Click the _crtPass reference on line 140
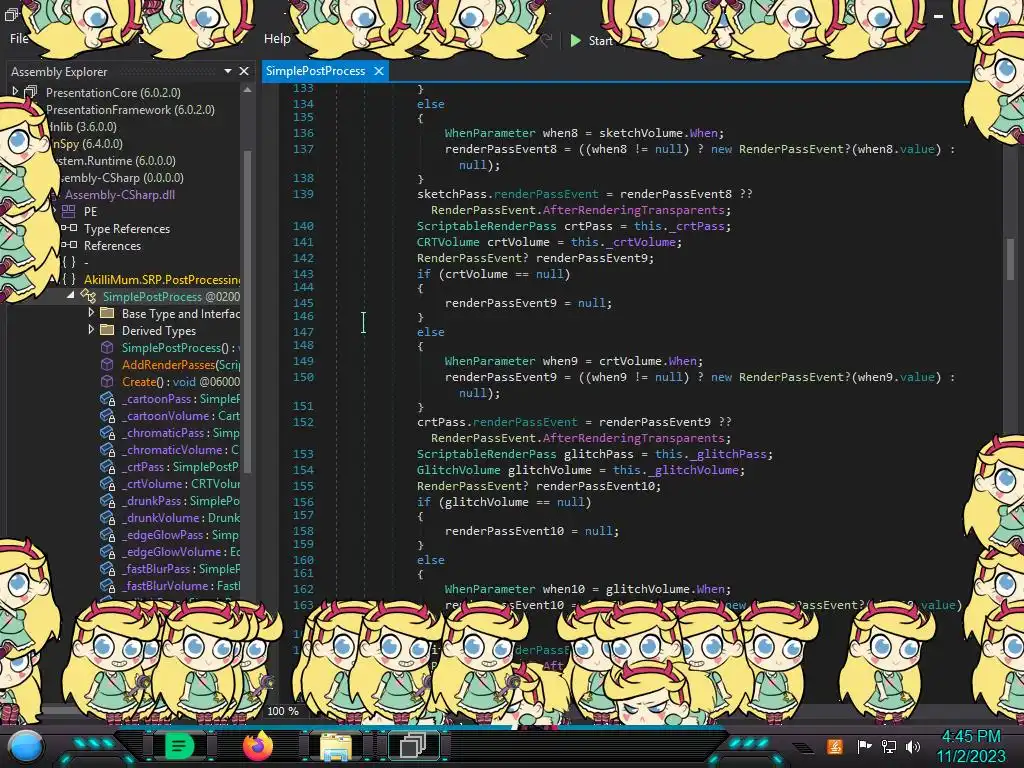The image size is (1024, 768). coord(699,226)
